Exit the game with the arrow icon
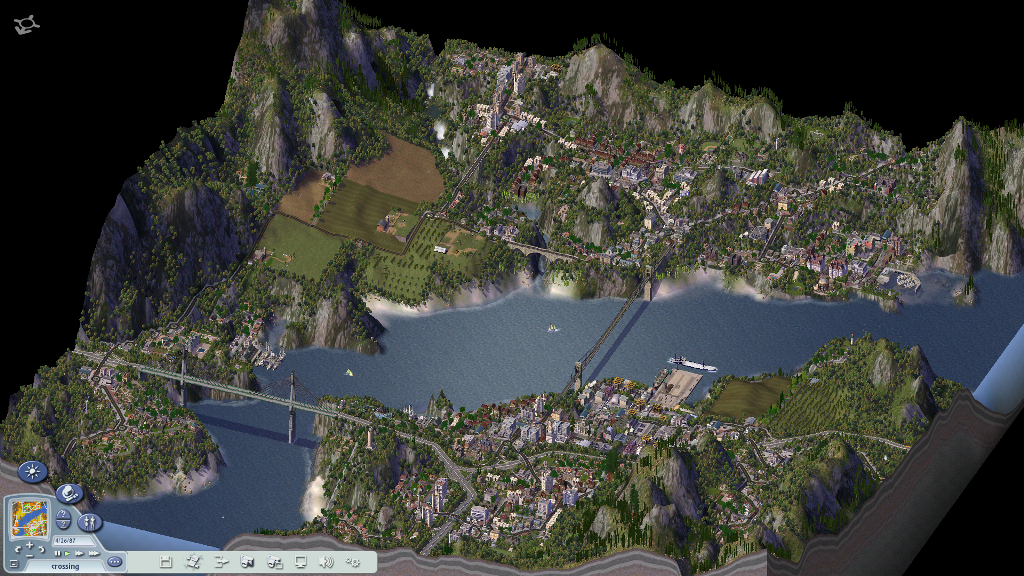The height and width of the screenshot is (576, 1024). [221, 562]
